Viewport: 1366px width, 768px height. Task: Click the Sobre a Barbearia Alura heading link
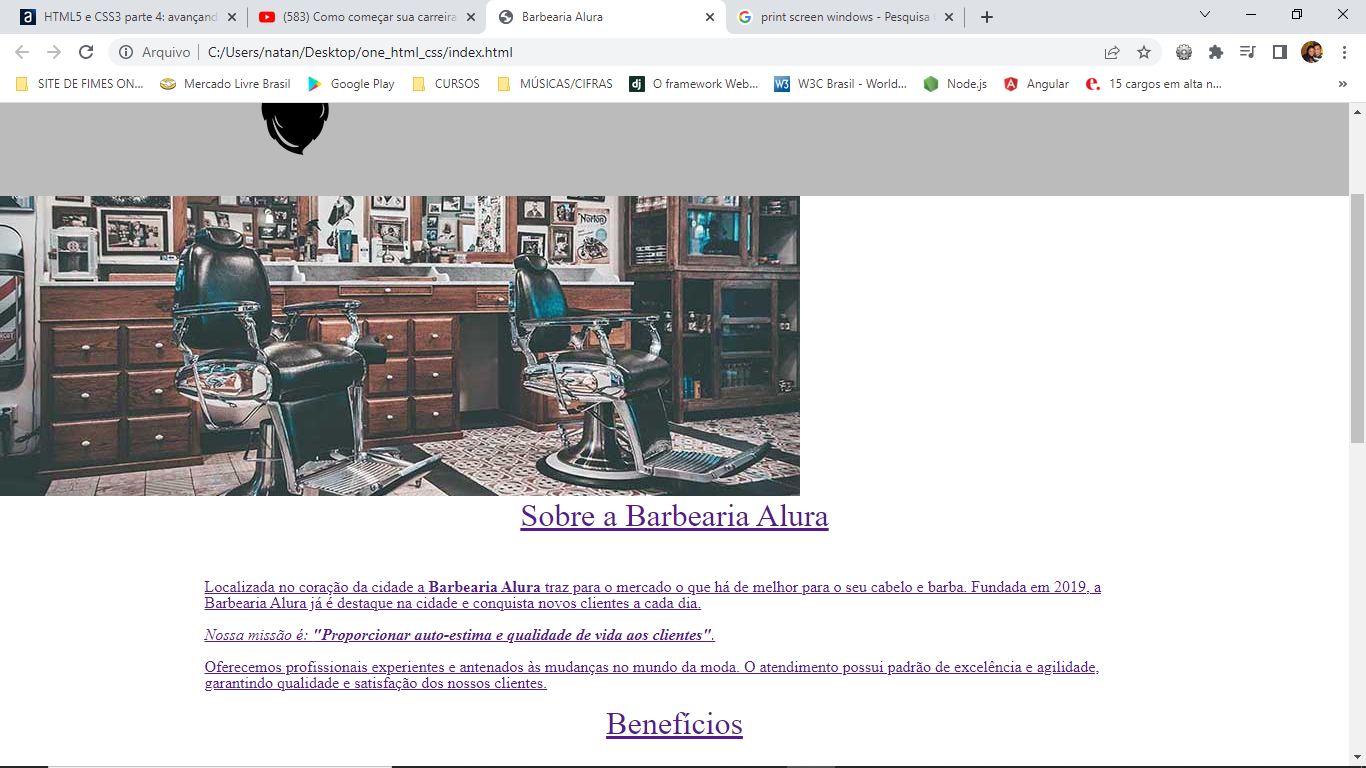point(674,516)
